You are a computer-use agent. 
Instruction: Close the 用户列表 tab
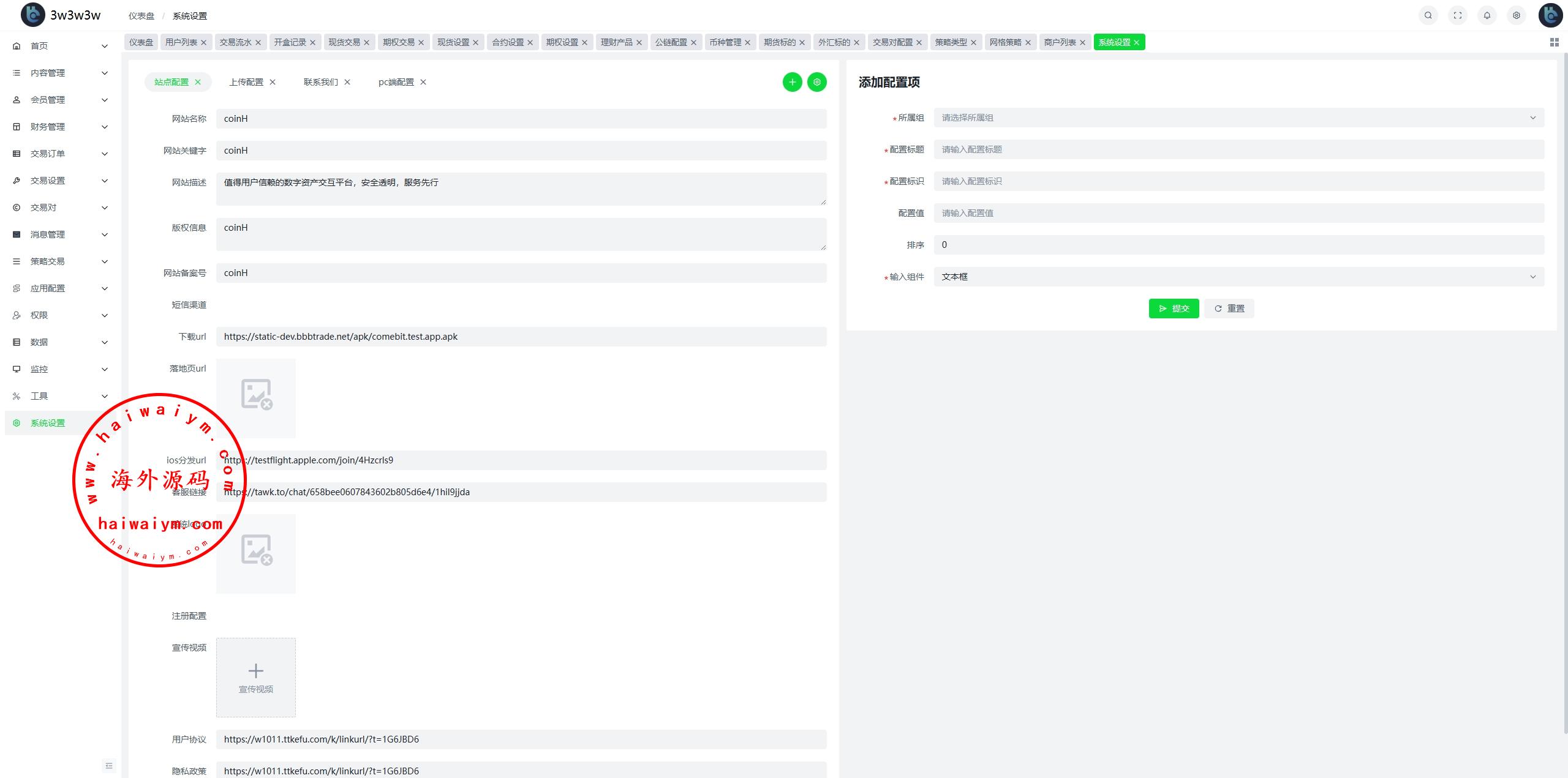(x=204, y=42)
